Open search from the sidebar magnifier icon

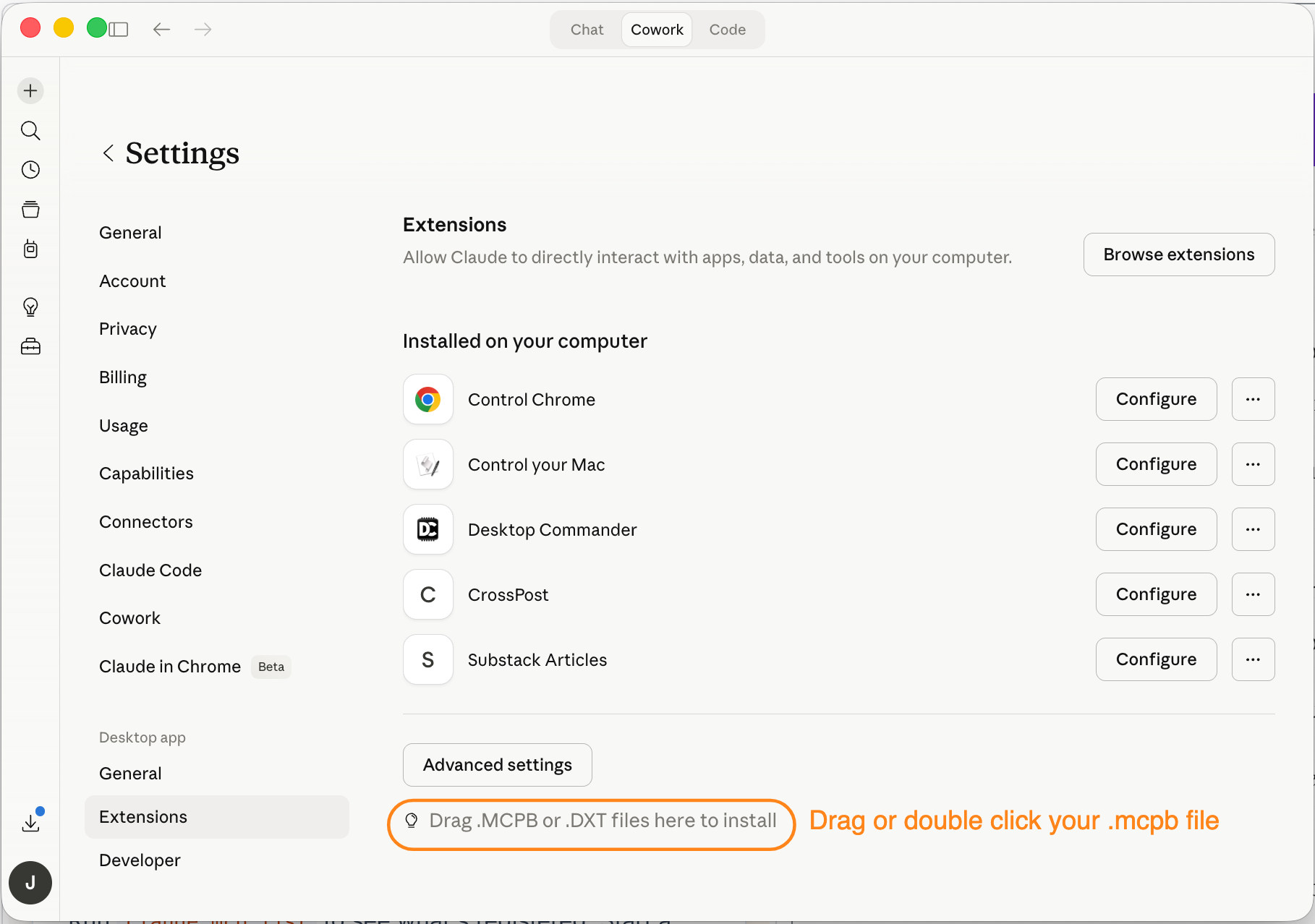tap(30, 130)
